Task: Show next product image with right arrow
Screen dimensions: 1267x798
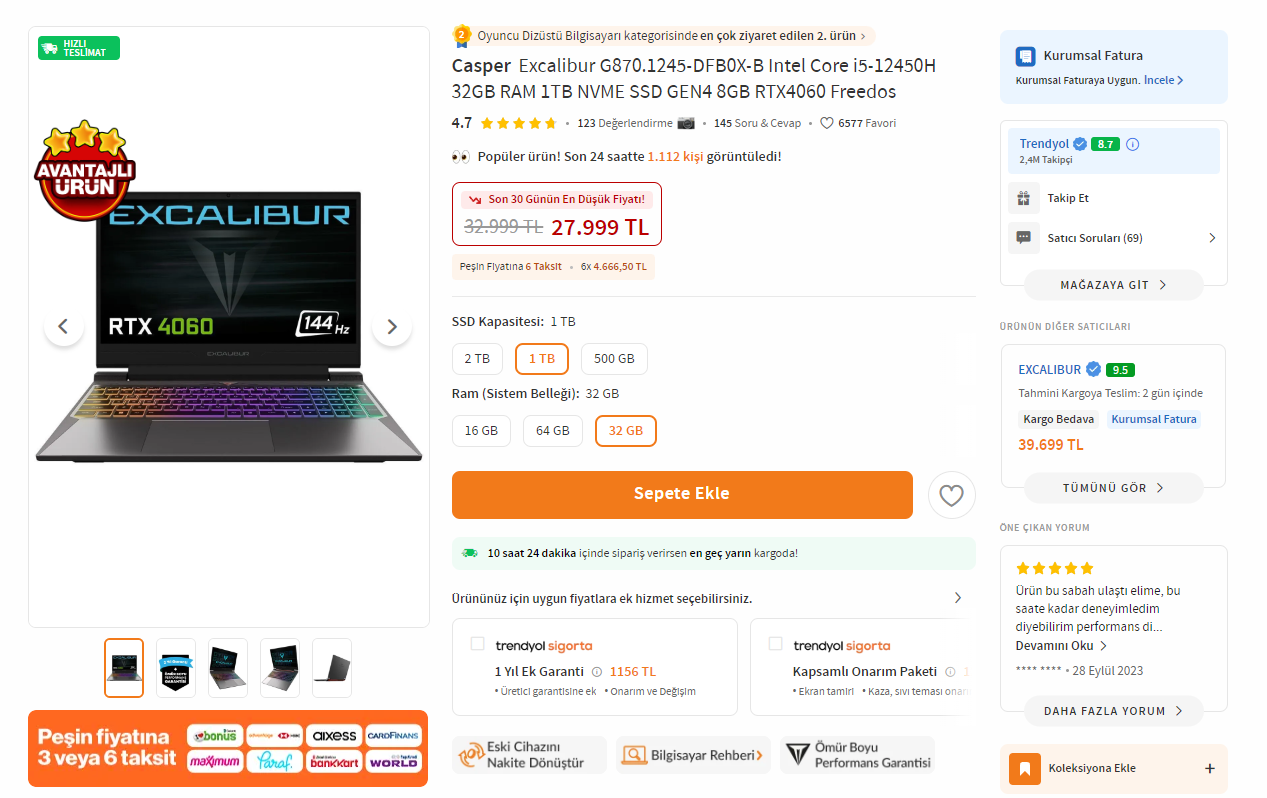Action: (x=392, y=326)
